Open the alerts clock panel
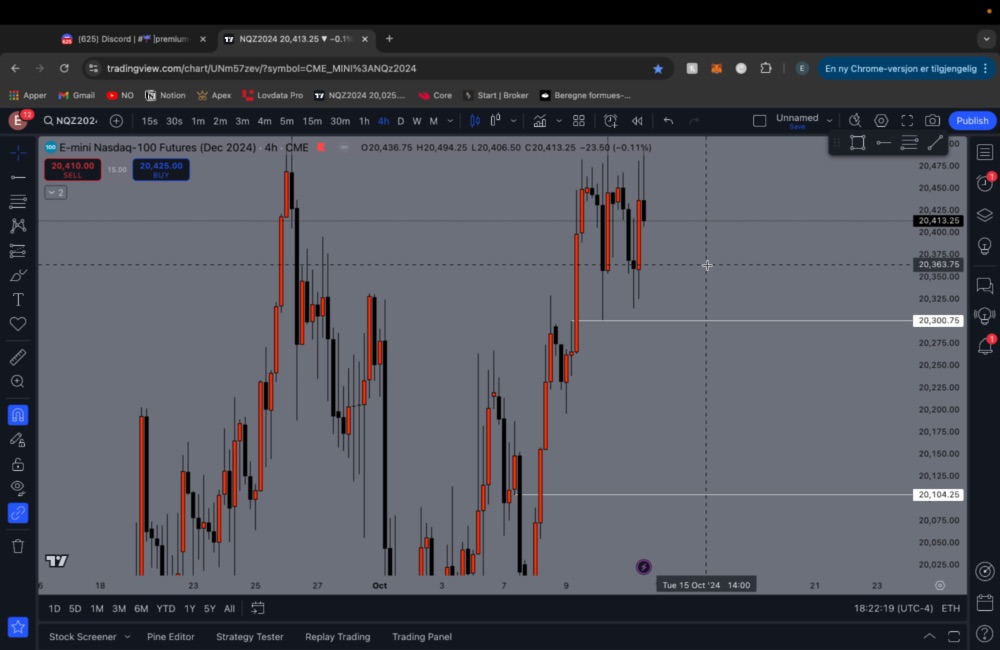The width and height of the screenshot is (1000, 650). click(985, 183)
